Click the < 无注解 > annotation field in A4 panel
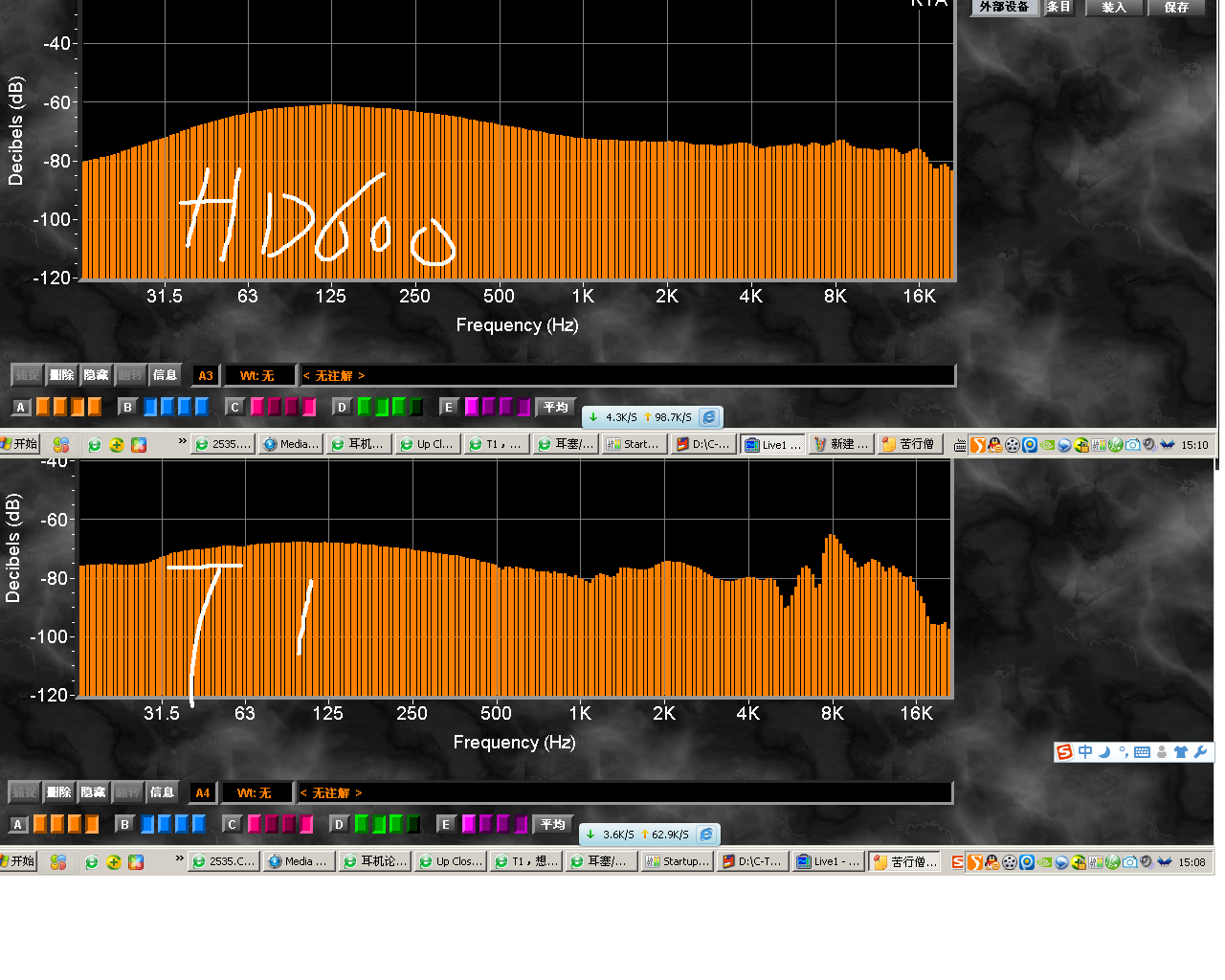 (624, 792)
